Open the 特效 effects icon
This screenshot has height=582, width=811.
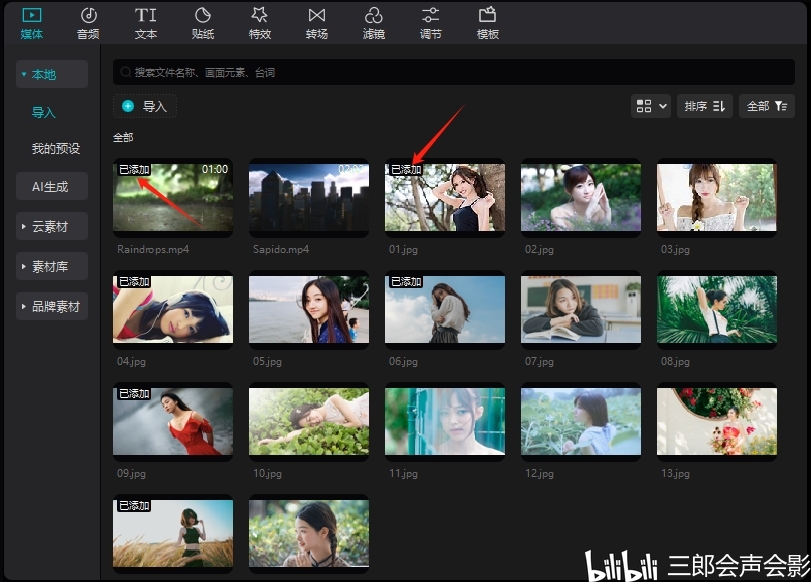(260, 23)
